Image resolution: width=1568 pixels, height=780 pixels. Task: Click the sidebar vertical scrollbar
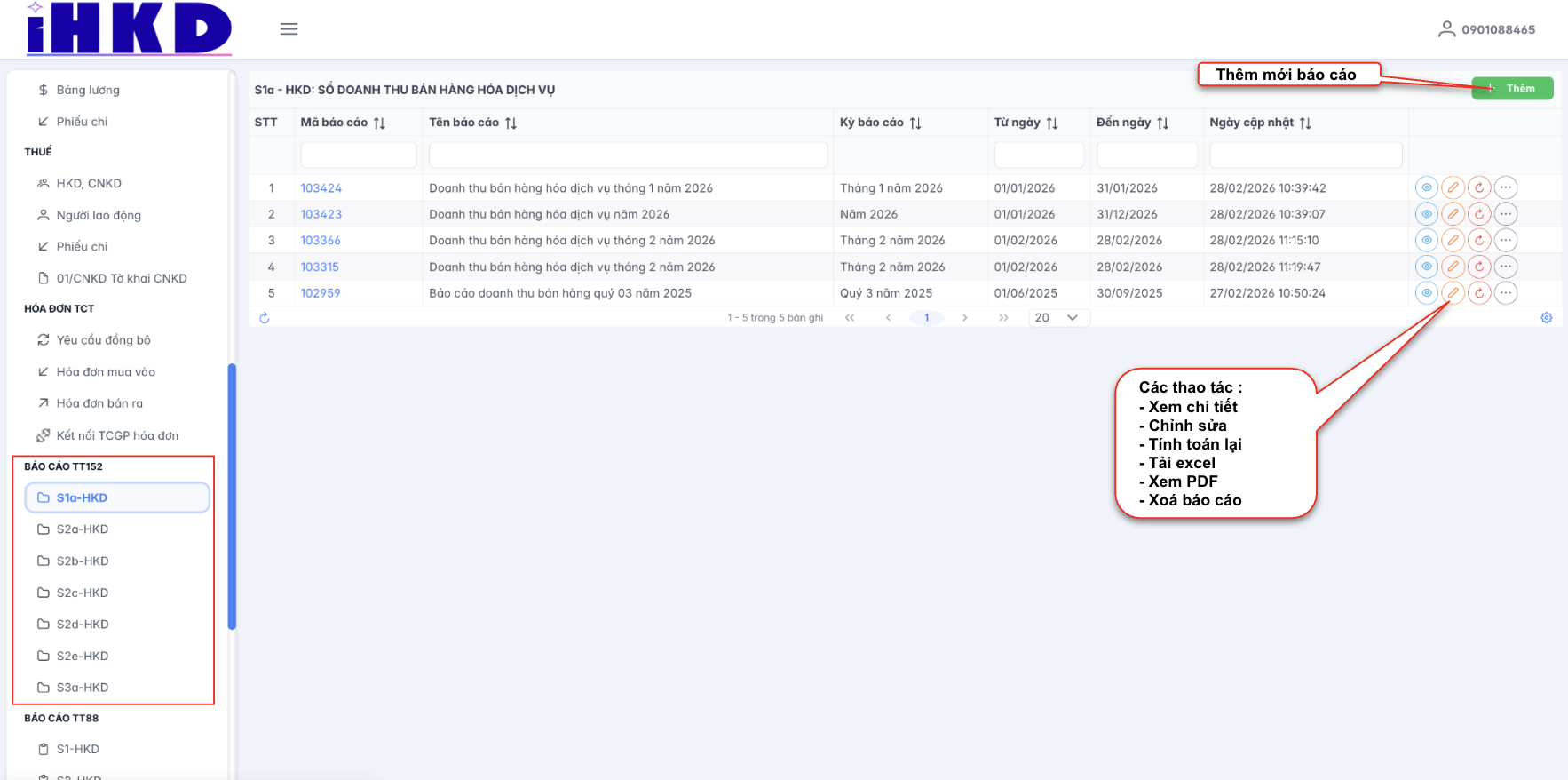pyautogui.click(x=232, y=496)
